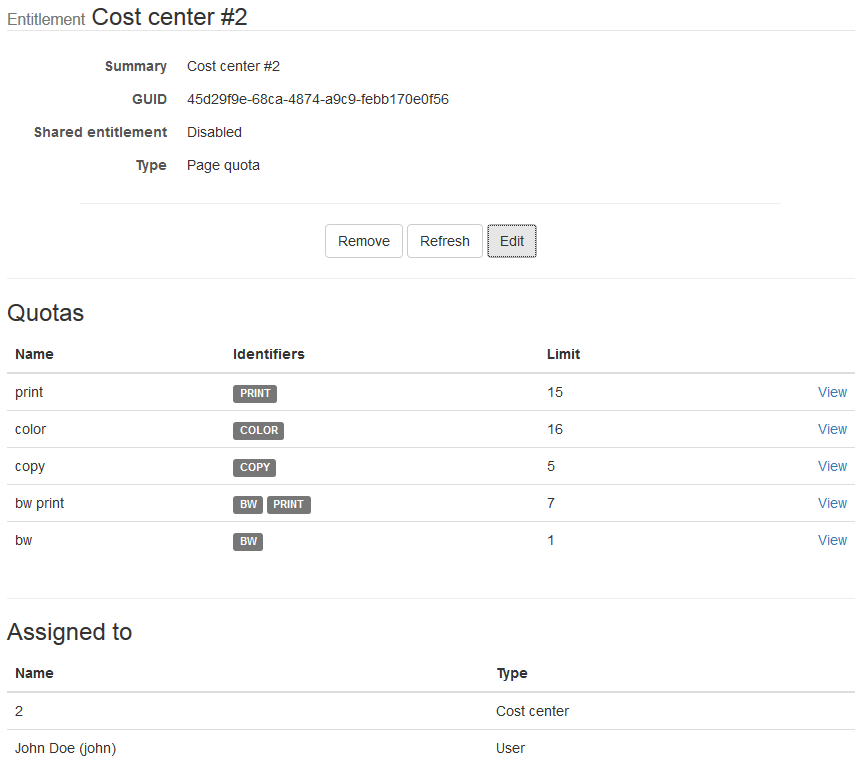Image resolution: width=865 pixels, height=766 pixels.
Task: Click the PRINT badge in the print row
Action: 255,393
